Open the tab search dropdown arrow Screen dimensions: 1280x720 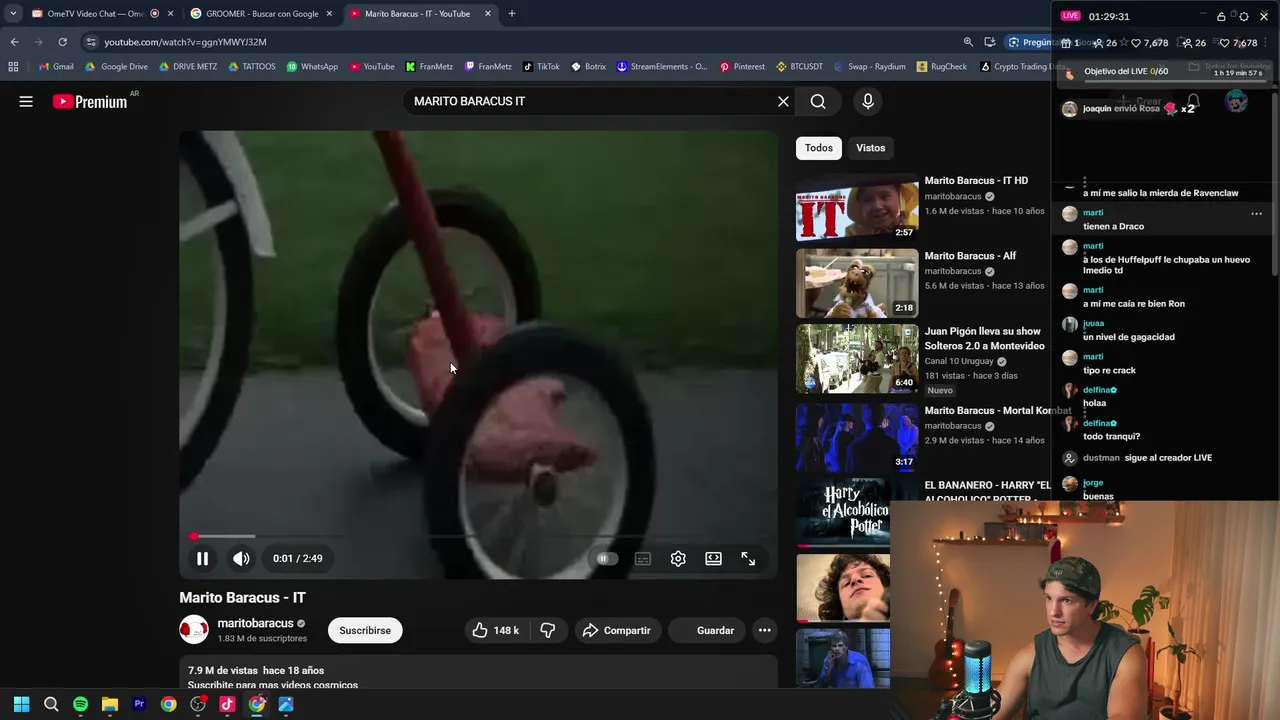tap(12, 14)
